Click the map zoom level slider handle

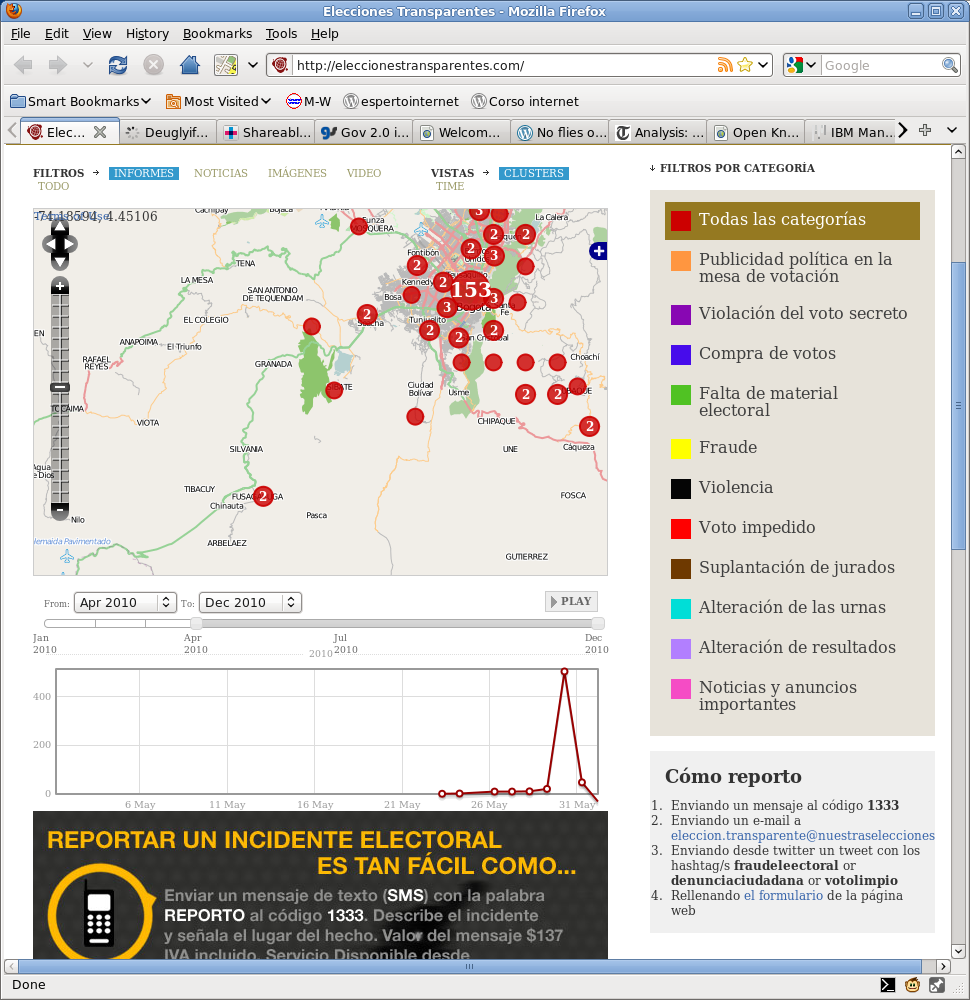point(60,387)
